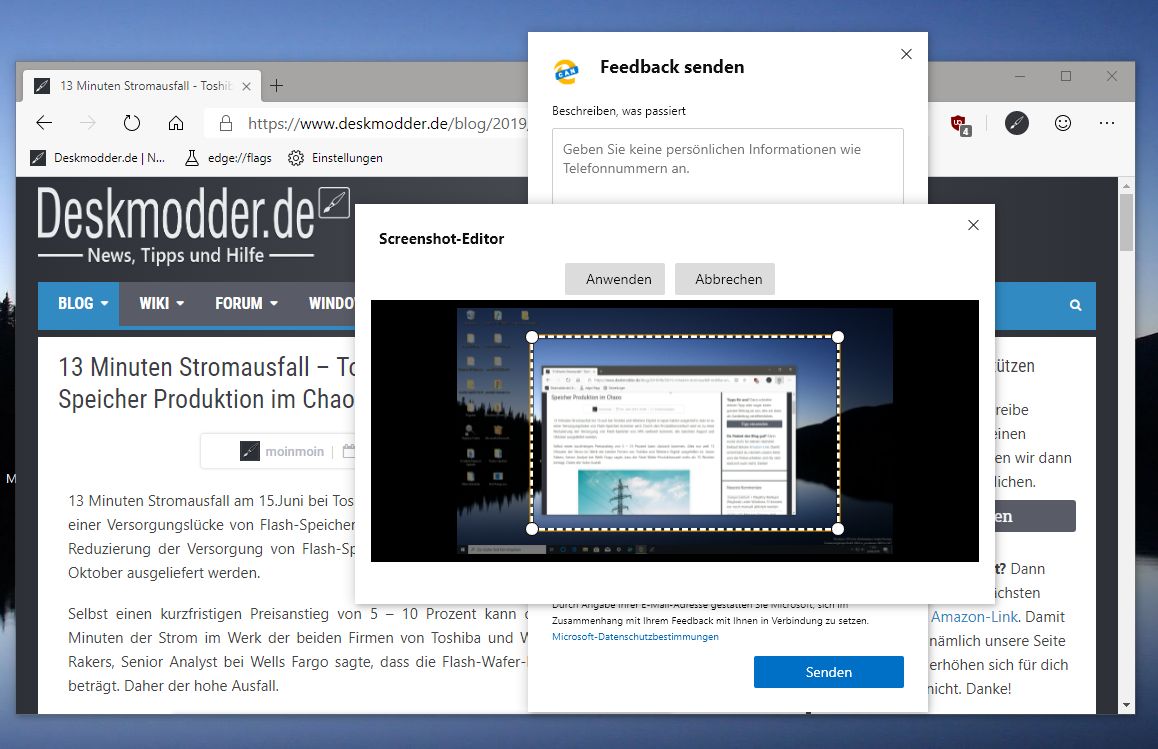Viewport: 1158px width, 749px height.
Task: Send feedback with the Senden button
Action: click(829, 672)
